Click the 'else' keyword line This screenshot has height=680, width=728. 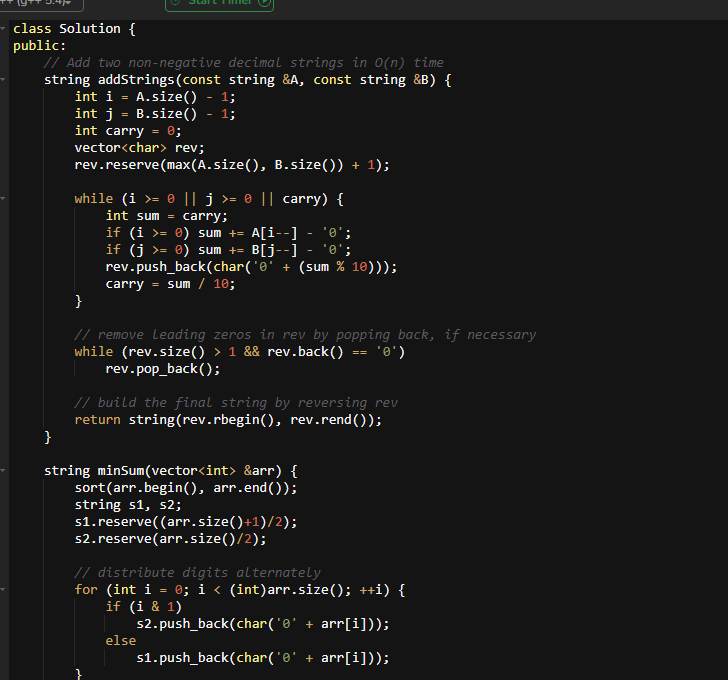tap(121, 641)
